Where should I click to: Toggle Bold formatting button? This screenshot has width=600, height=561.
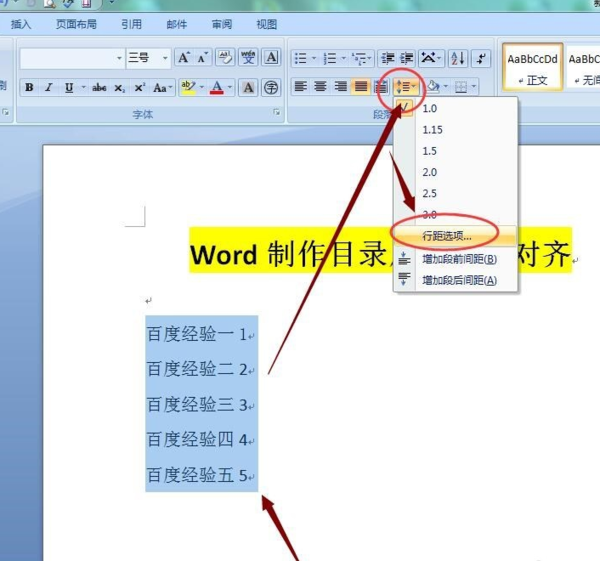tap(29, 88)
